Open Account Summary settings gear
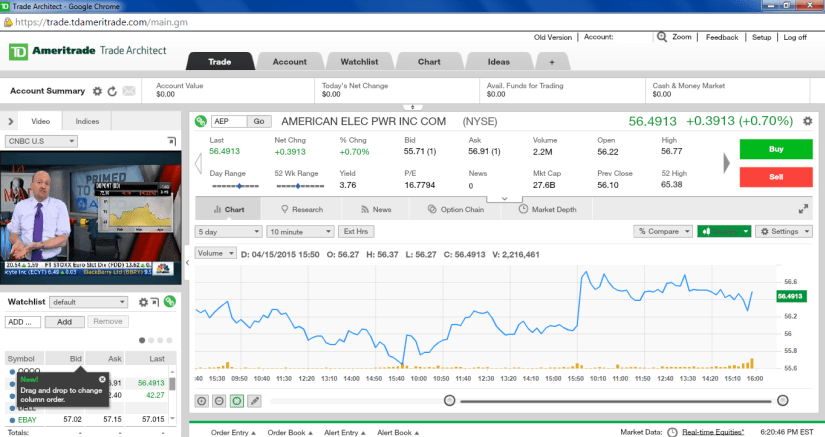The height and width of the screenshot is (437, 825). 97,91
